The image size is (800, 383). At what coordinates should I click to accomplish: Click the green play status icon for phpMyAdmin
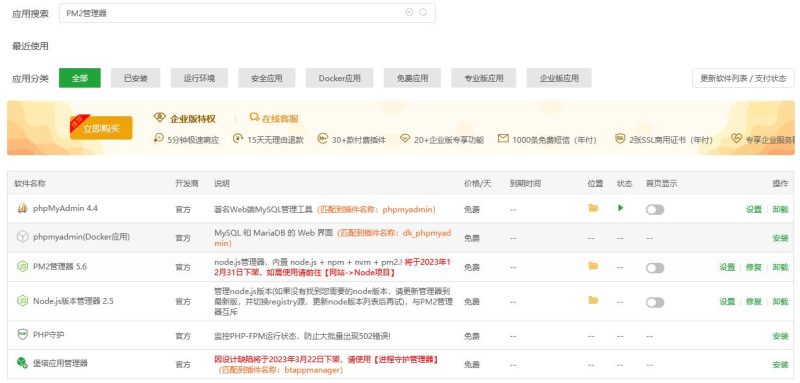point(620,208)
